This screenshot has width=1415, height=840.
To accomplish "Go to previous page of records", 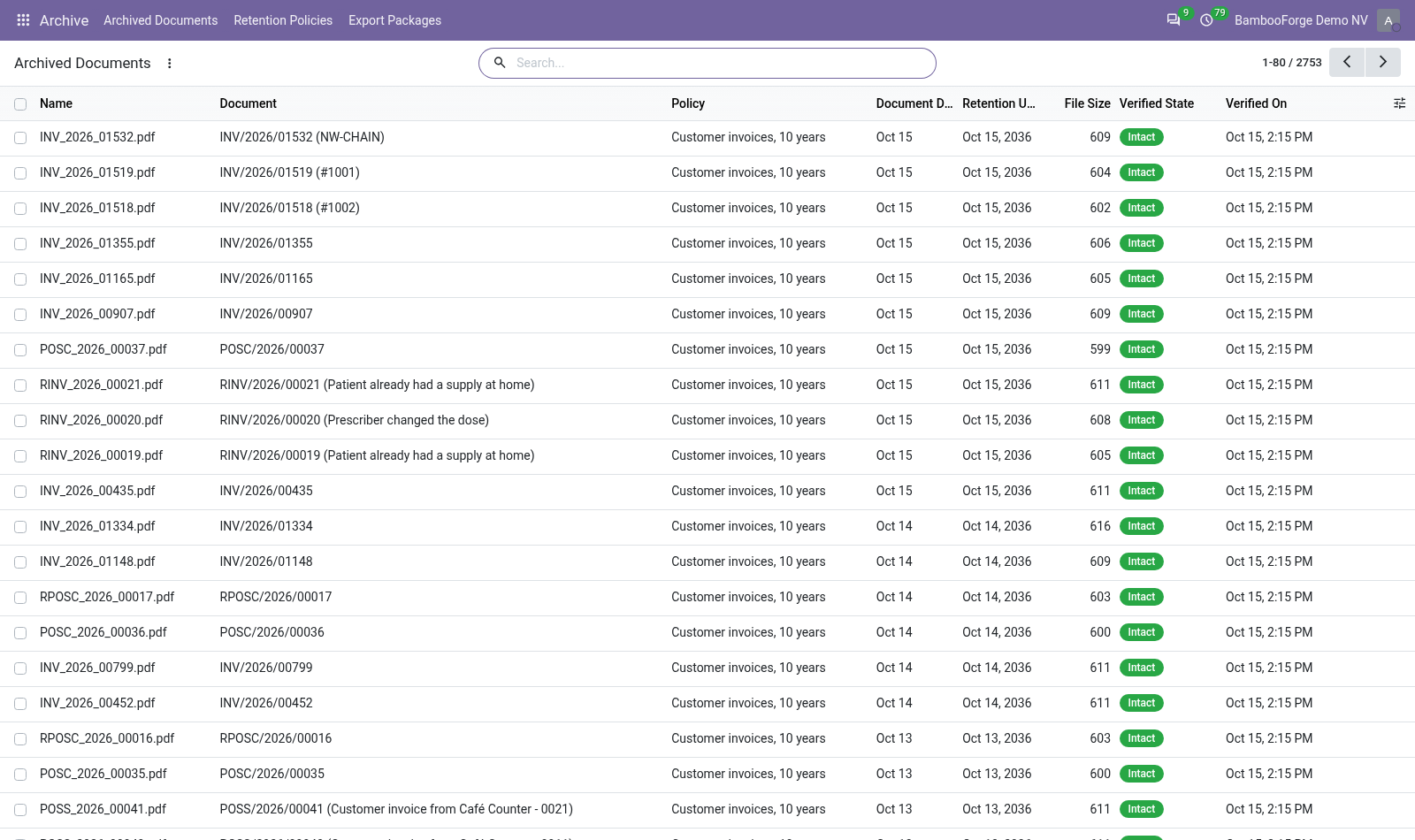I will (x=1347, y=62).
